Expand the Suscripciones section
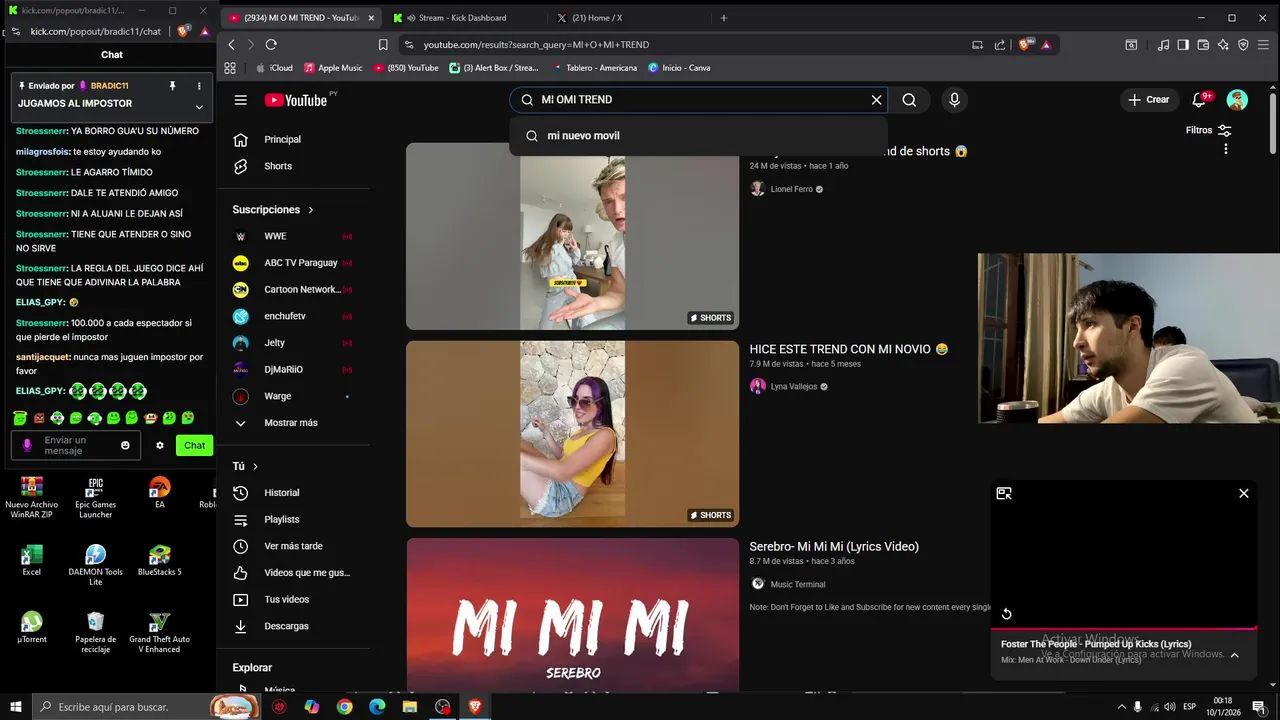This screenshot has width=1280, height=720. [x=273, y=210]
